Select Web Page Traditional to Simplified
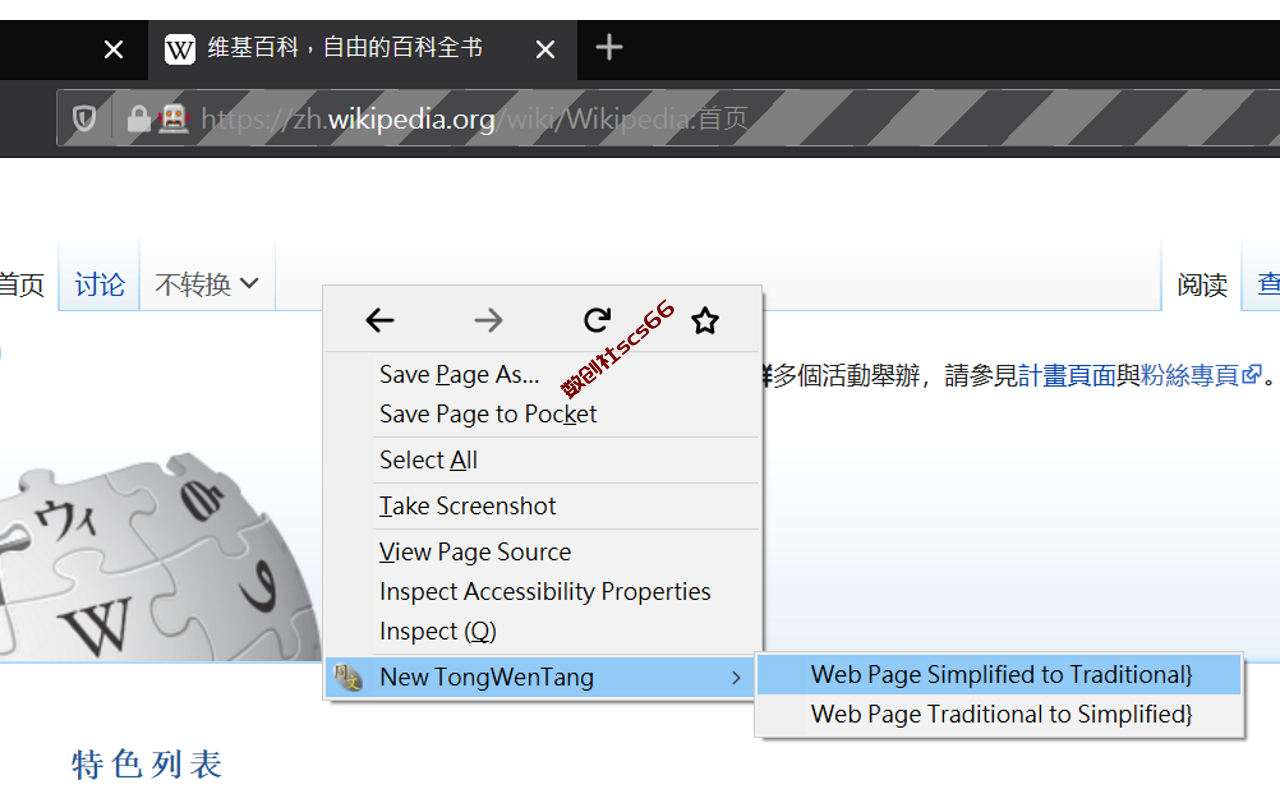Viewport: 1280px width, 800px height. click(x=999, y=715)
